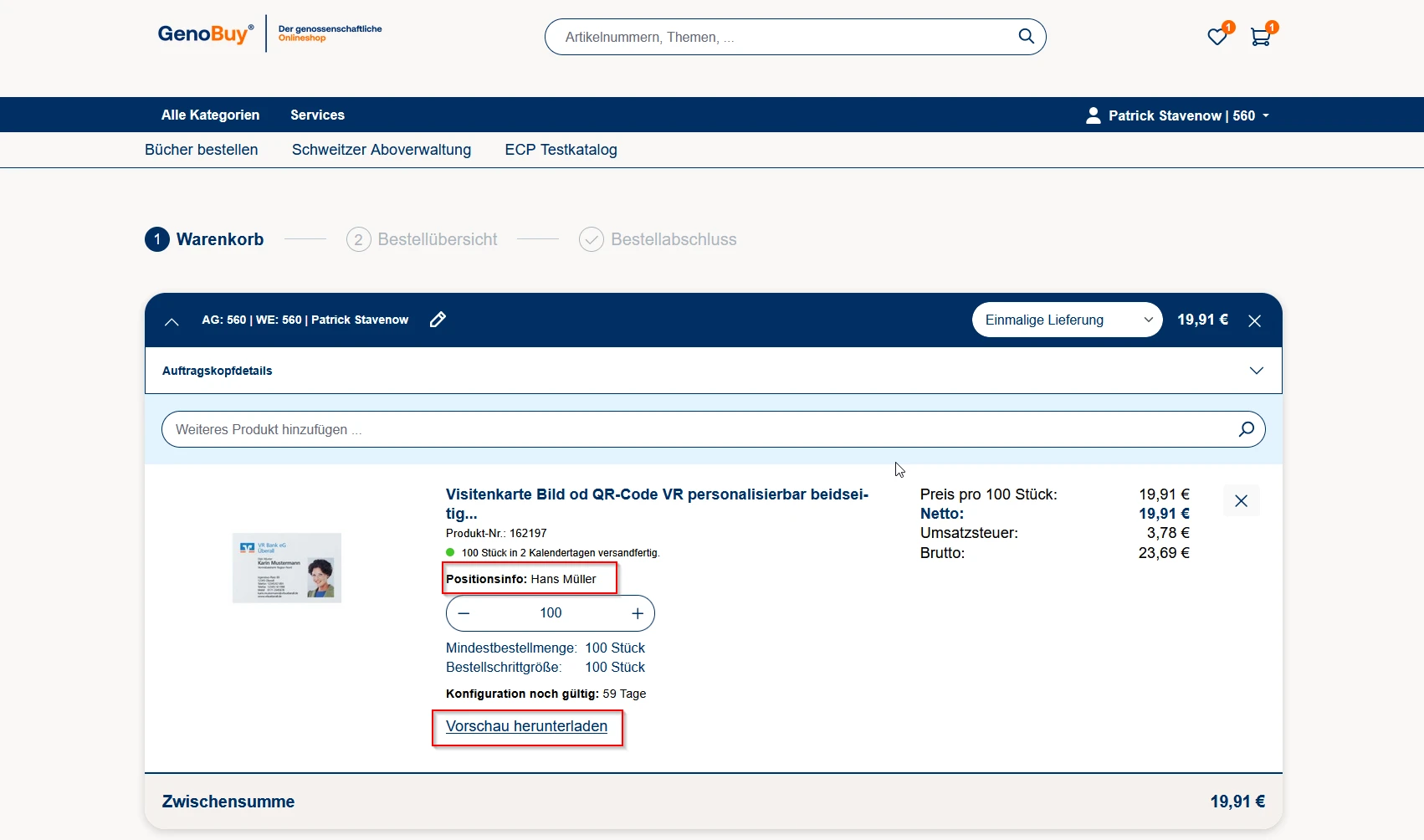
Task: Click the pencil edit icon beside Patrick Stavenow
Action: click(x=438, y=320)
